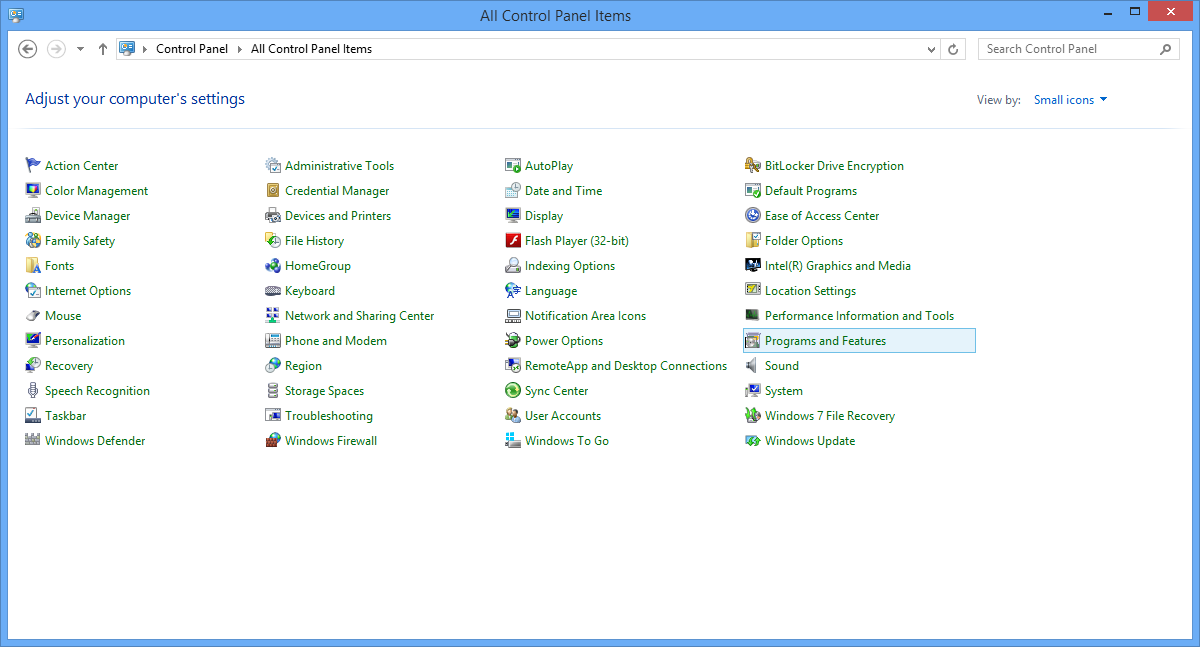Click the HomeGroup icon

coord(273,266)
